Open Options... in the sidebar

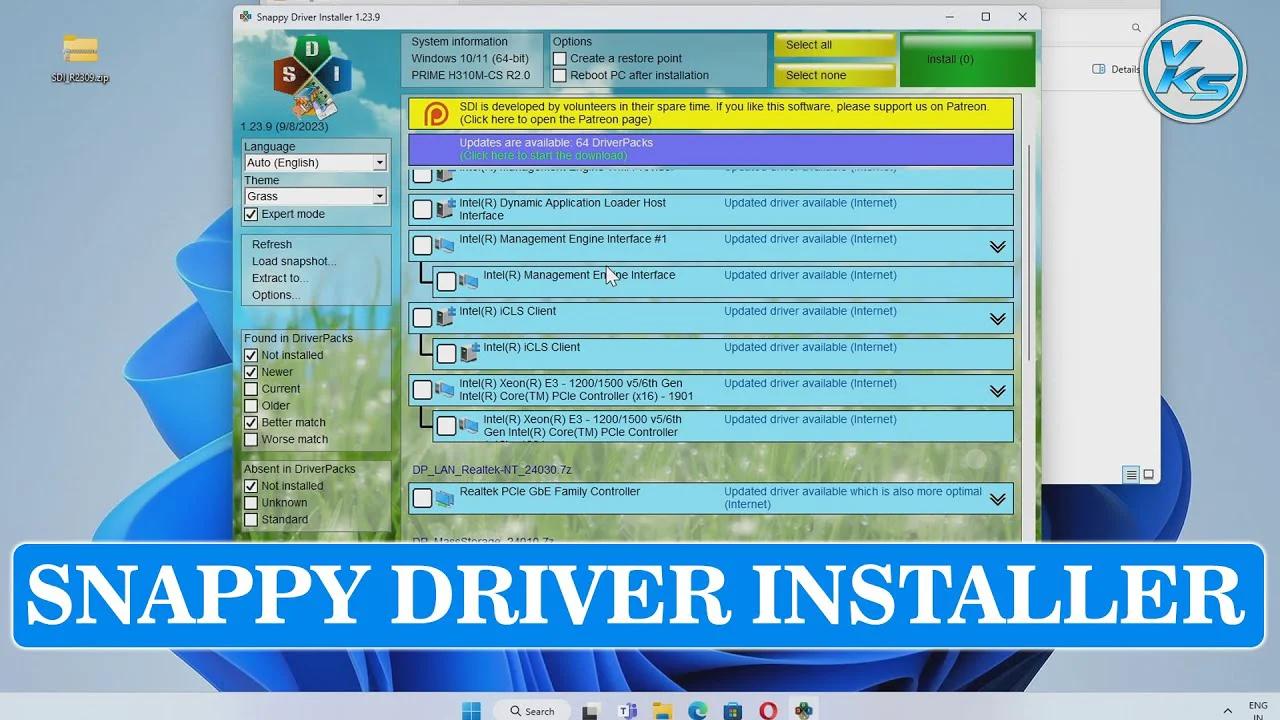(x=276, y=295)
